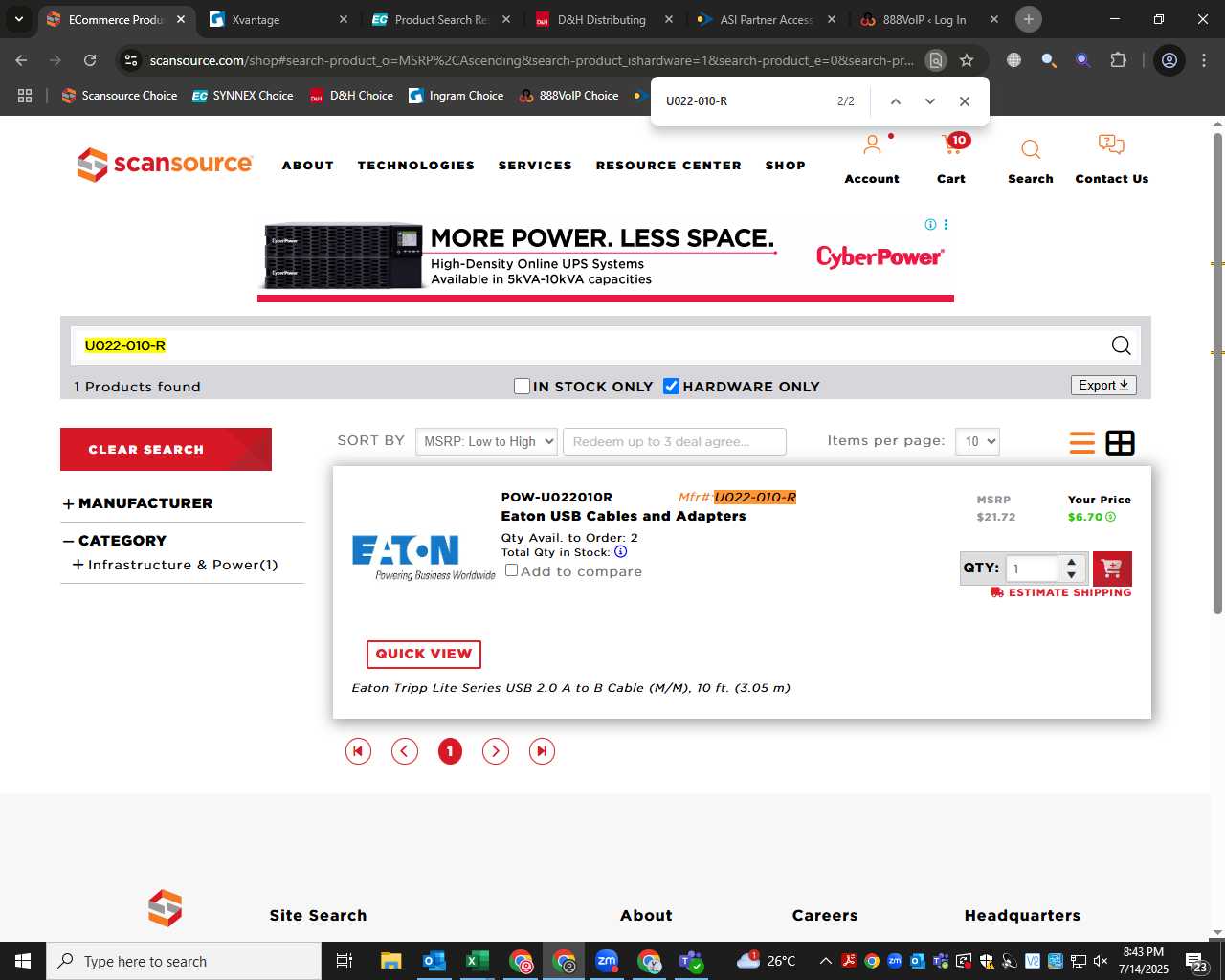Open the Shop menu

point(786,166)
